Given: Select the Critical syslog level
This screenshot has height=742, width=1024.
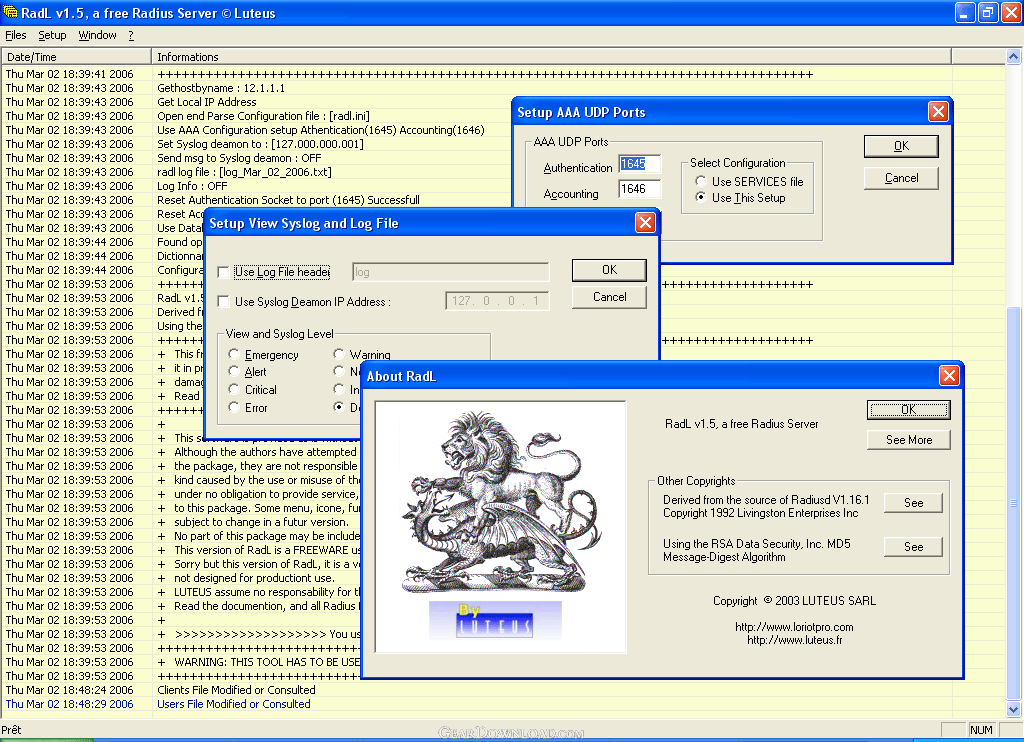Looking at the screenshot, I should click(234, 389).
